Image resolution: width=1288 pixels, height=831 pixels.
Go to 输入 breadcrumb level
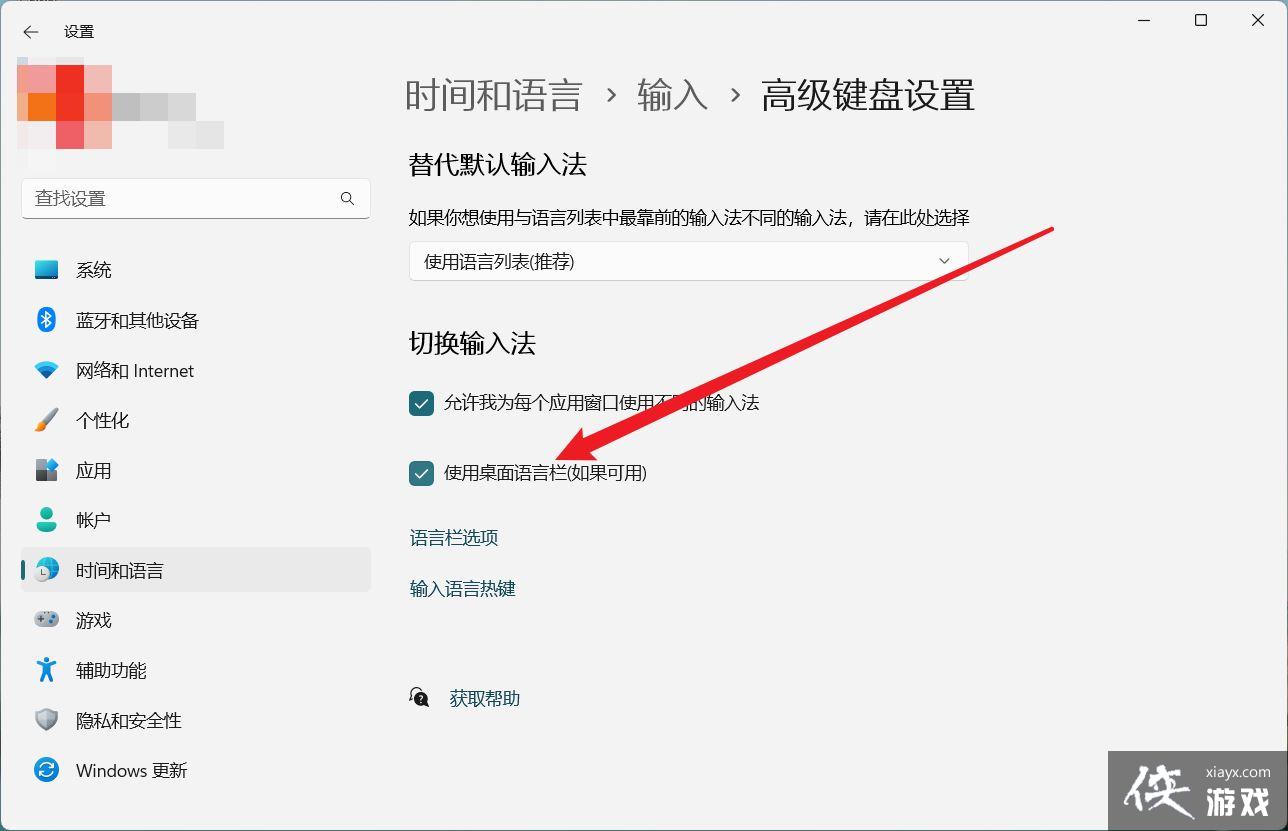672,96
